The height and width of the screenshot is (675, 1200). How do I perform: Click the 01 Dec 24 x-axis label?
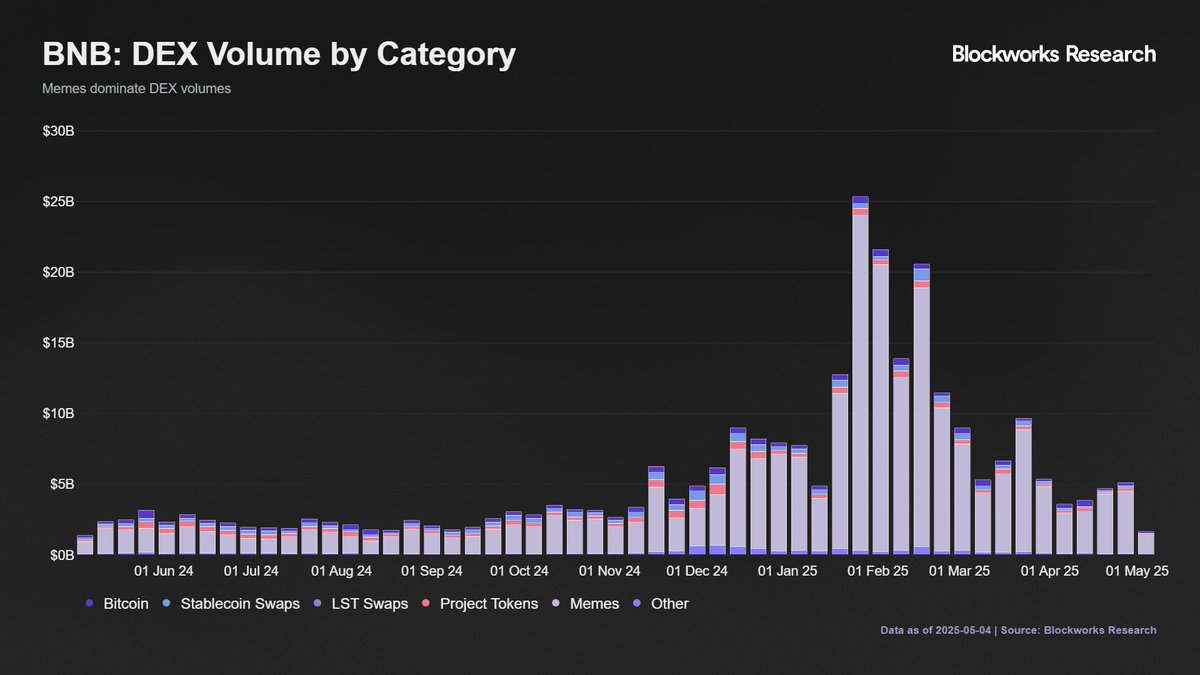(x=698, y=572)
